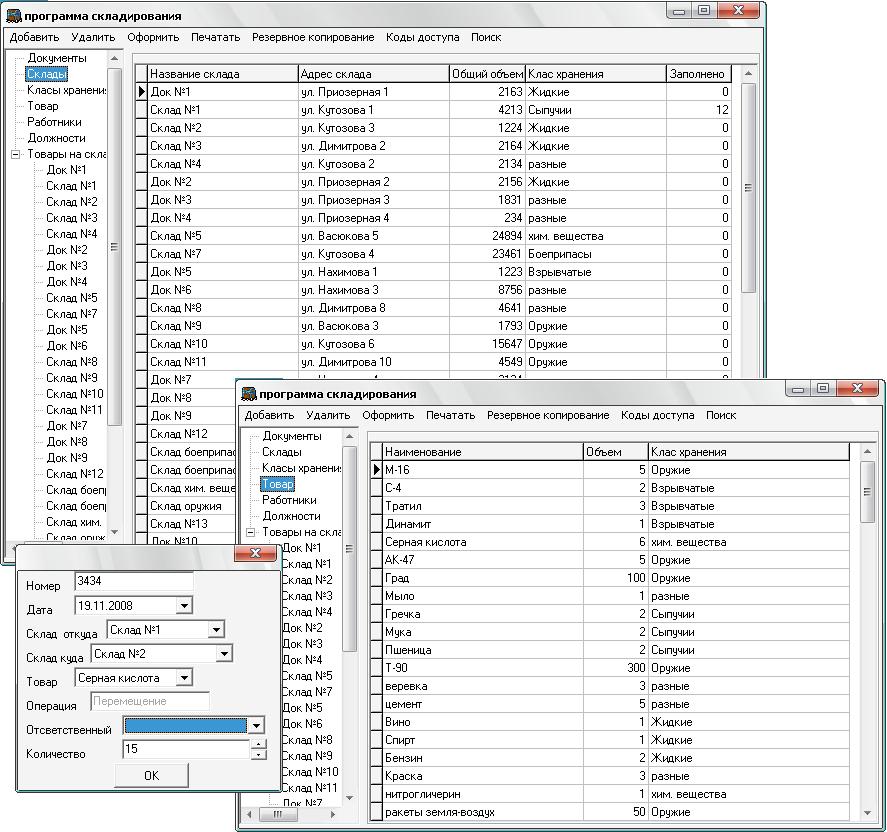The height and width of the screenshot is (832, 887).
Task: Click the row marker arrow next to М-16
Action: [x=376, y=469]
